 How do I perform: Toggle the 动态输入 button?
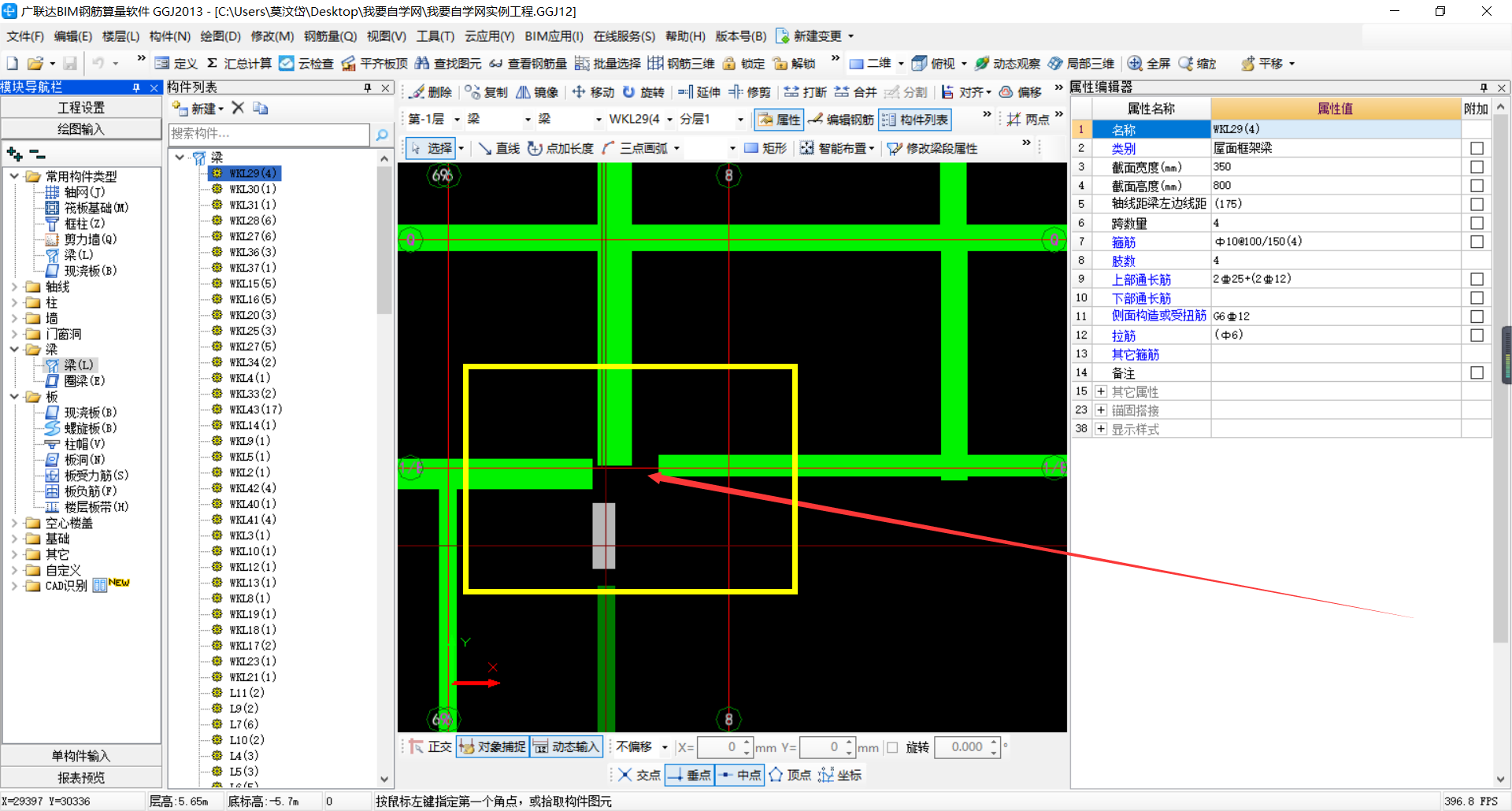point(567,746)
